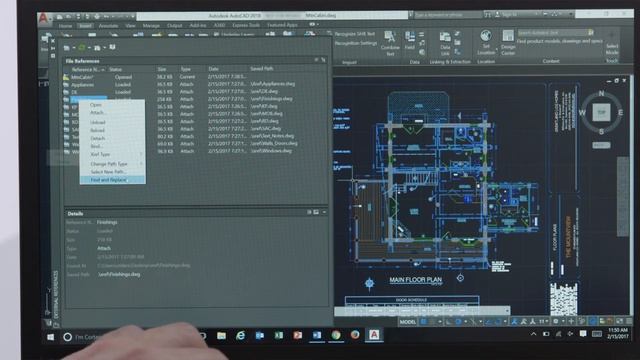The height and width of the screenshot is (360, 640).
Task: Open Chrome from the Windows taskbar
Action: [336, 336]
